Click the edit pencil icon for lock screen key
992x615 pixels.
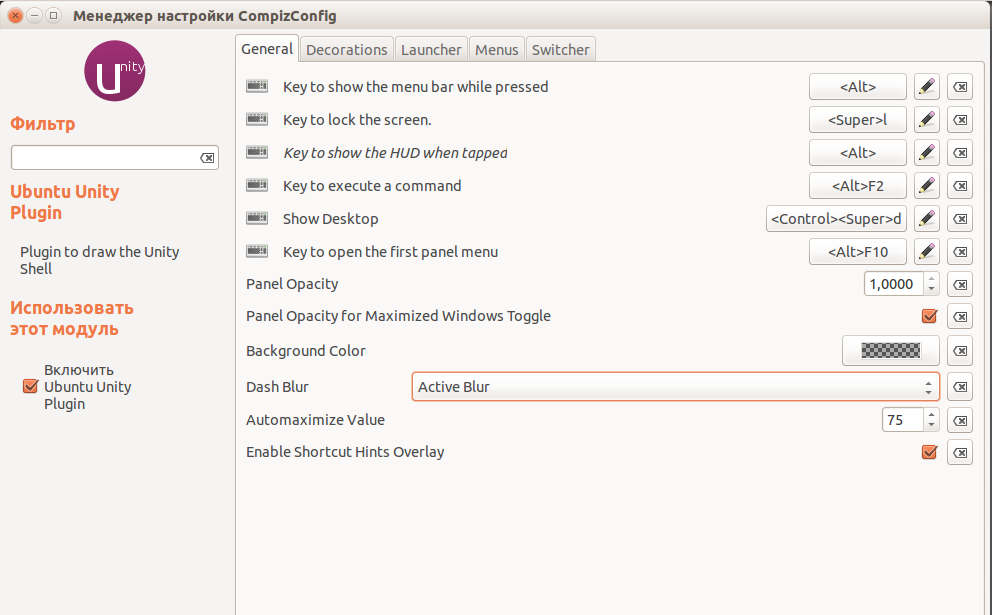[x=927, y=120]
